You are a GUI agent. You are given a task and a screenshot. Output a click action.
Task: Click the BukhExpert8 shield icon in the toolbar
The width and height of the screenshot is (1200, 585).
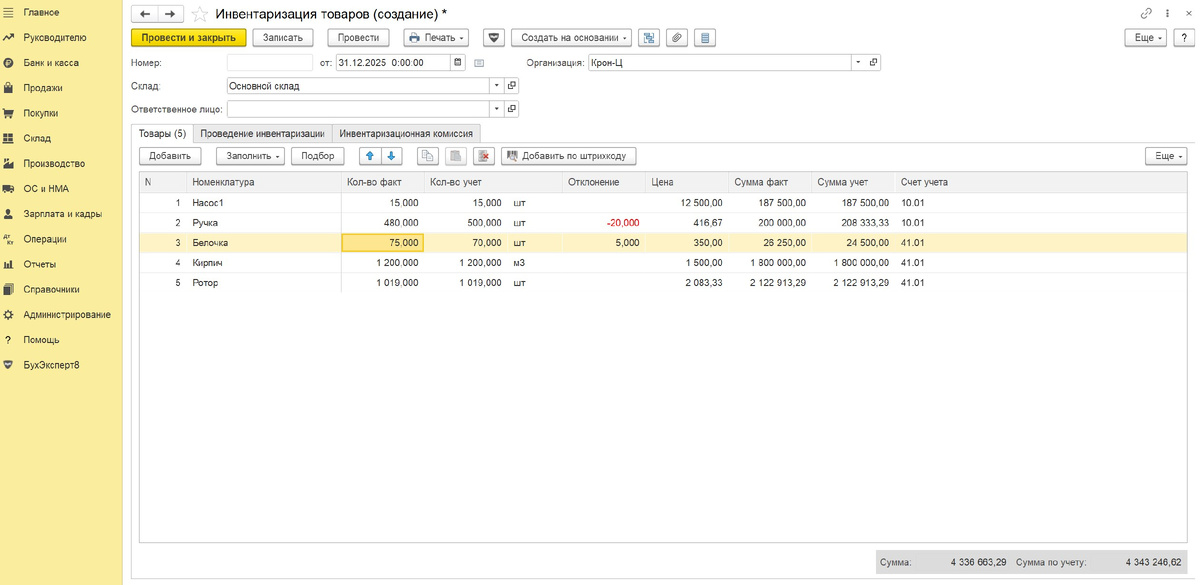coord(493,37)
